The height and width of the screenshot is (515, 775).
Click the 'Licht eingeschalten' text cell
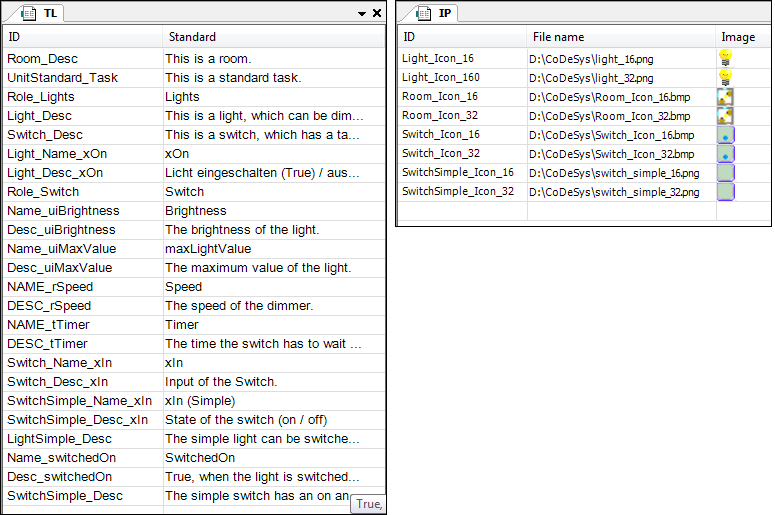tap(262, 173)
